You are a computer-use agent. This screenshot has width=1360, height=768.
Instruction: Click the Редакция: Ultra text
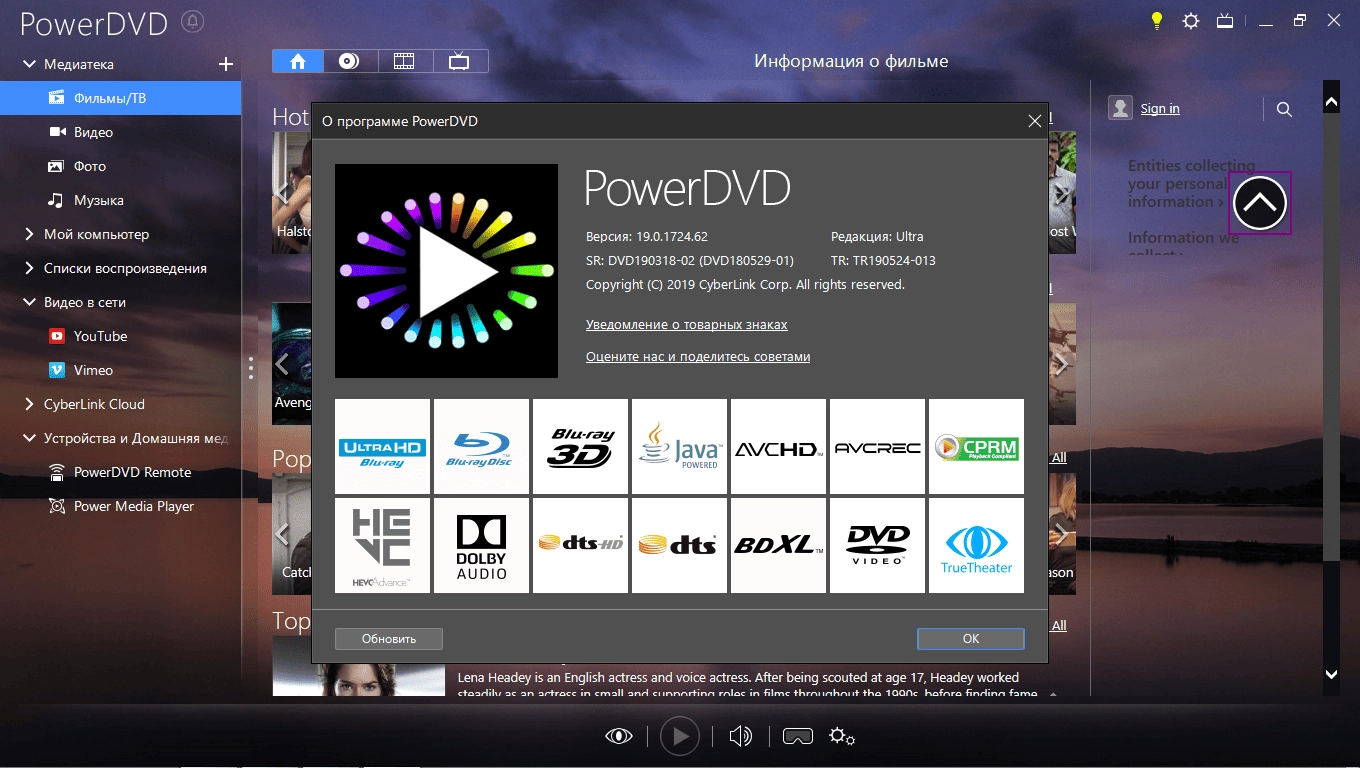click(x=877, y=237)
